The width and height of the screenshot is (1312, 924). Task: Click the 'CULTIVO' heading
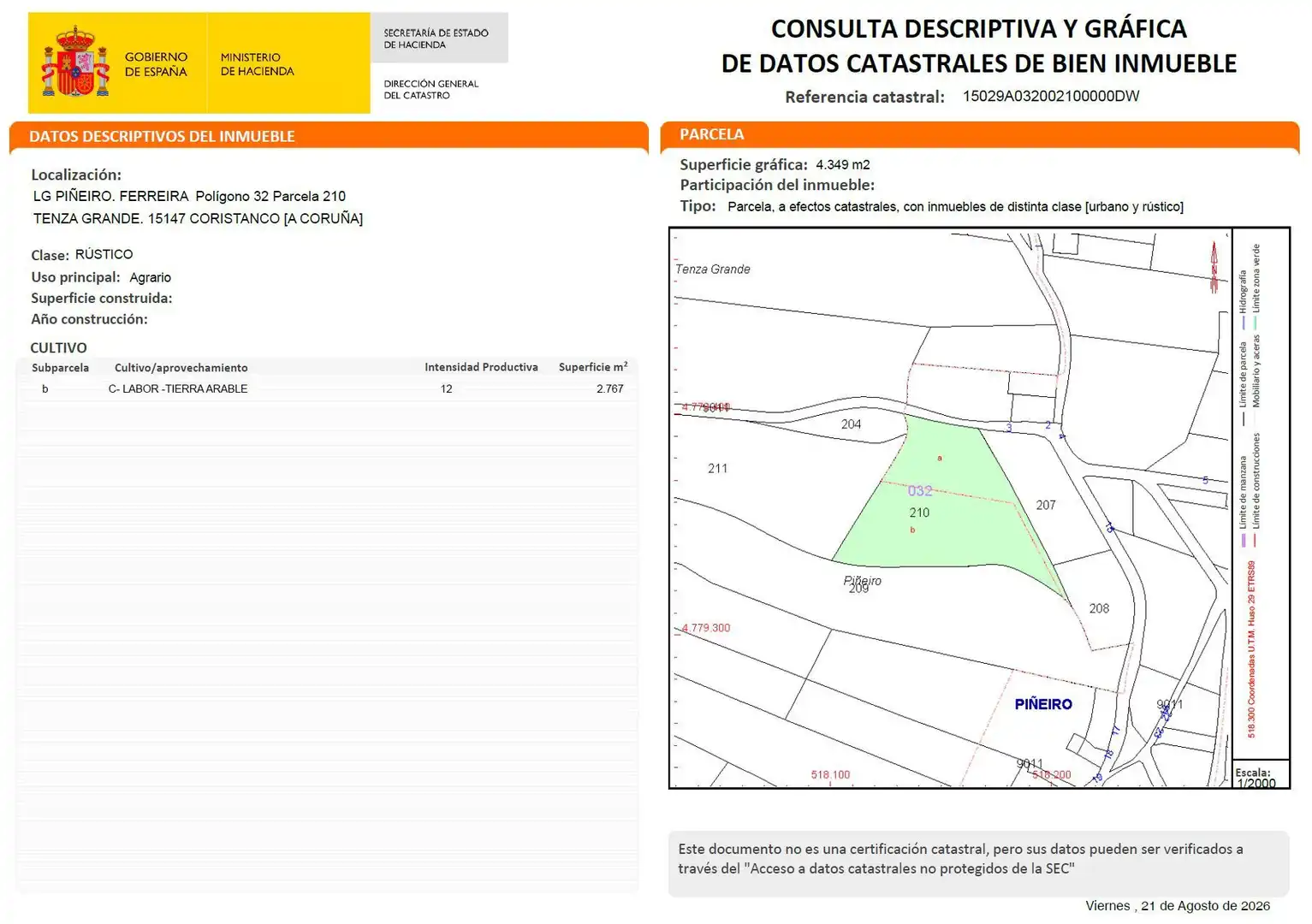[58, 347]
